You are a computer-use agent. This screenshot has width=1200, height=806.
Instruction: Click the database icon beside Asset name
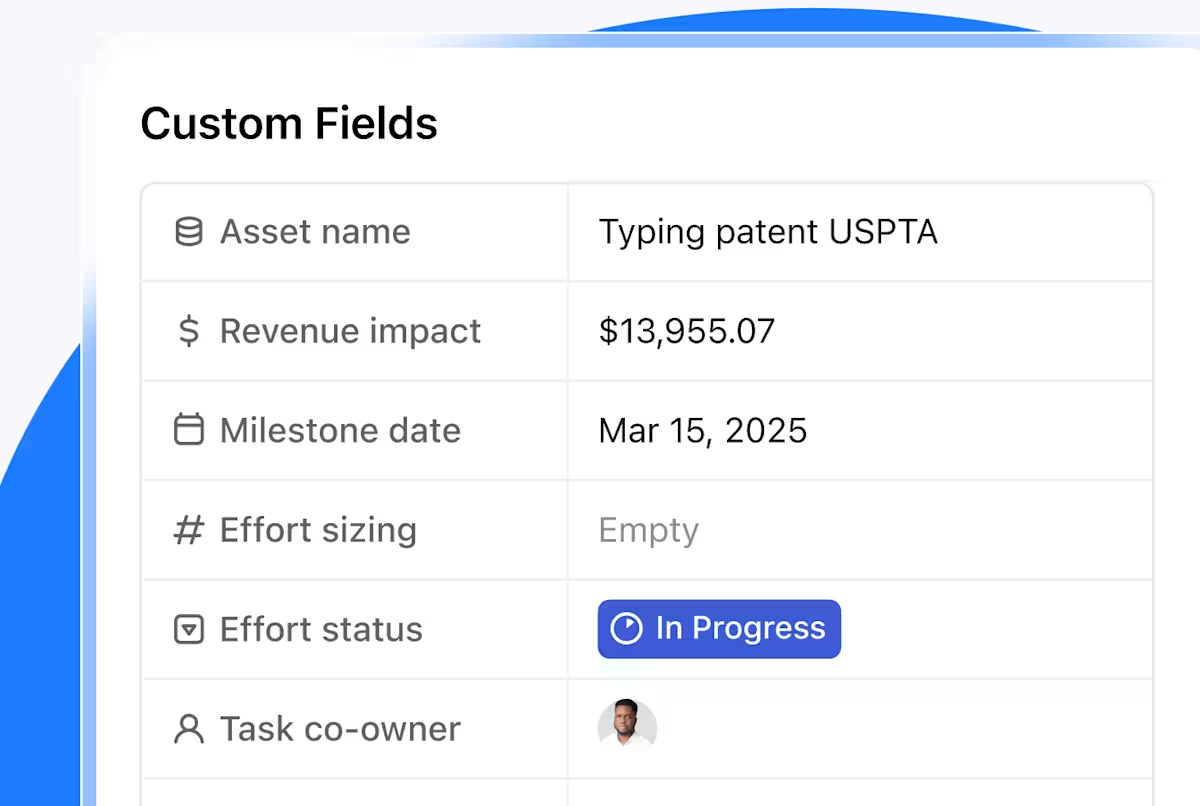coord(188,232)
